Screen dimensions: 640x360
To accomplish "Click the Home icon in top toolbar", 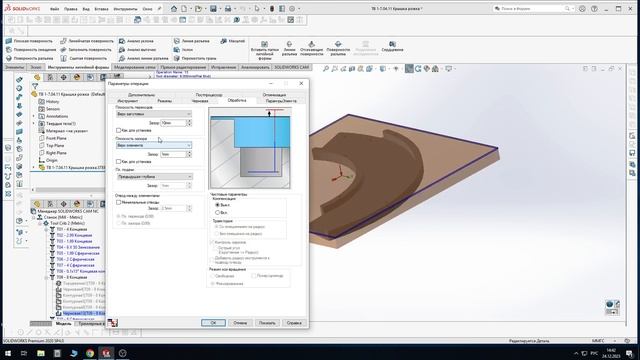I will coord(174,9).
